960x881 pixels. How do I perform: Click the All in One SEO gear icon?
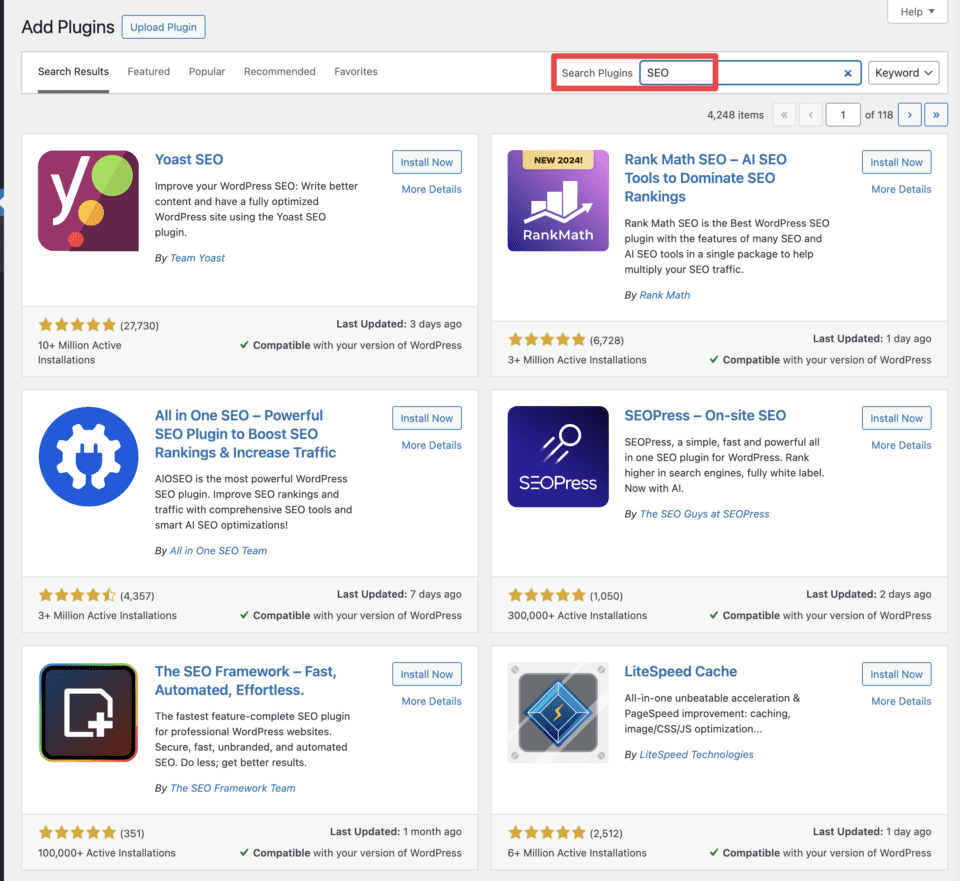[88, 457]
